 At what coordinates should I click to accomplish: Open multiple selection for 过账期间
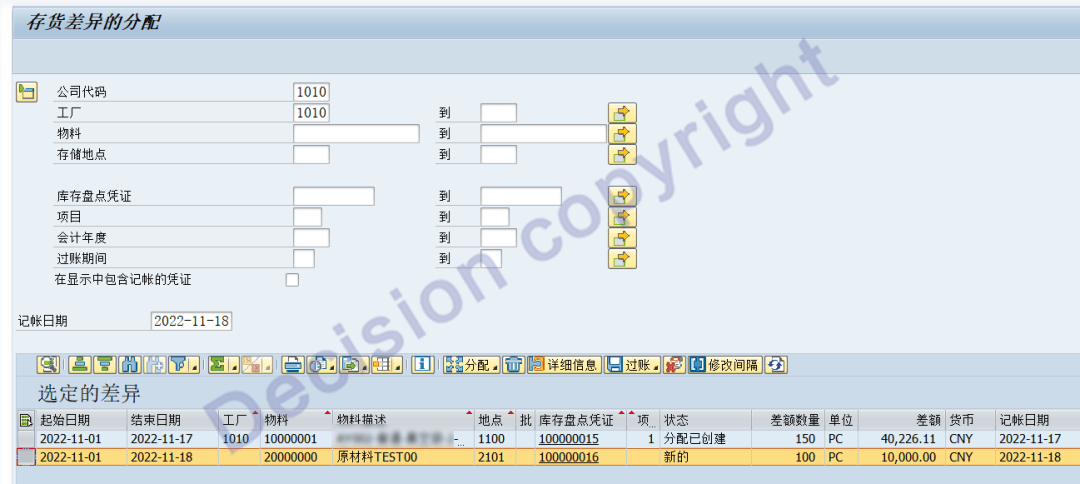pyautogui.click(x=622, y=259)
